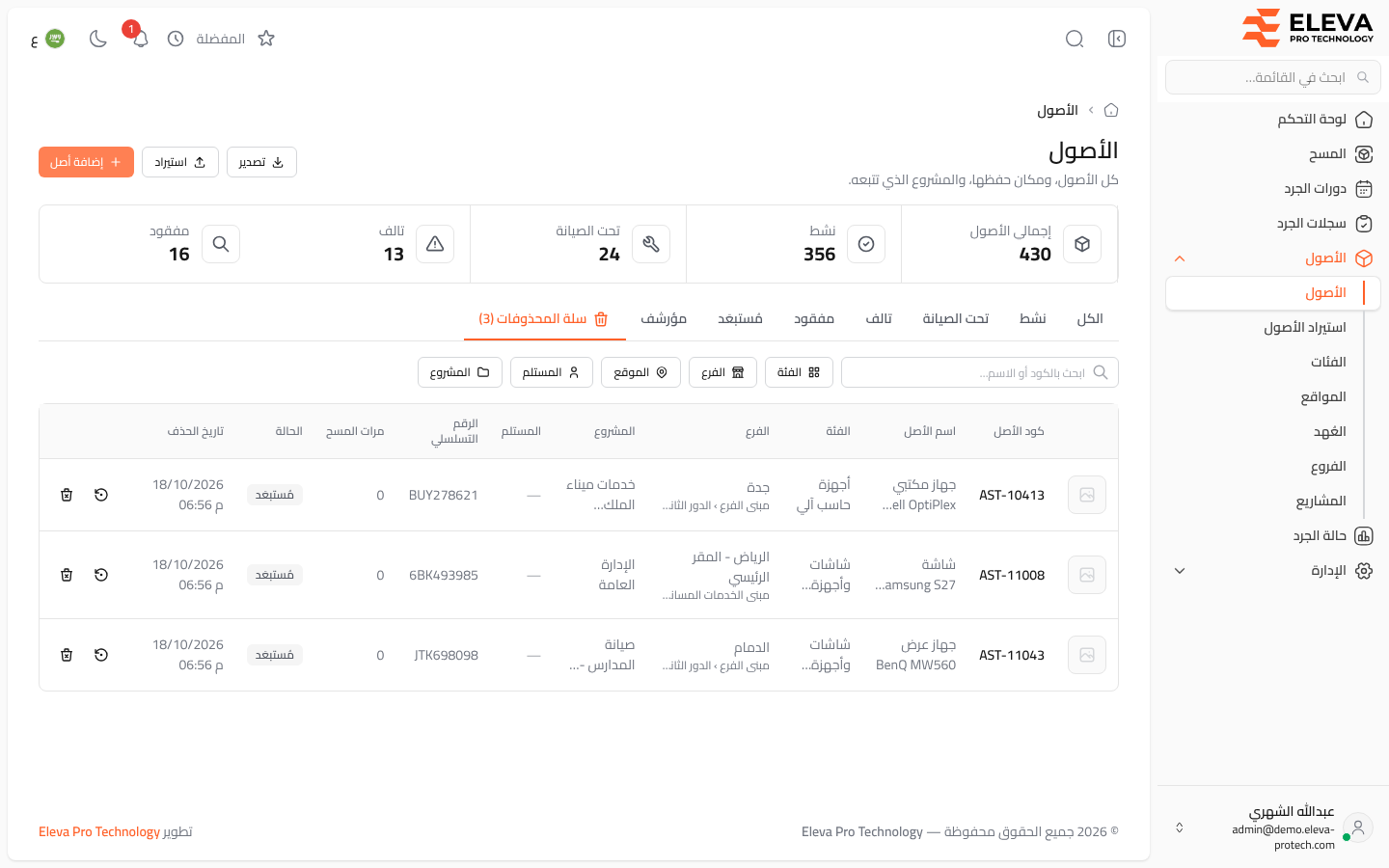
Task: Open the المشروع filter dropdown
Action: pyautogui.click(x=460, y=372)
